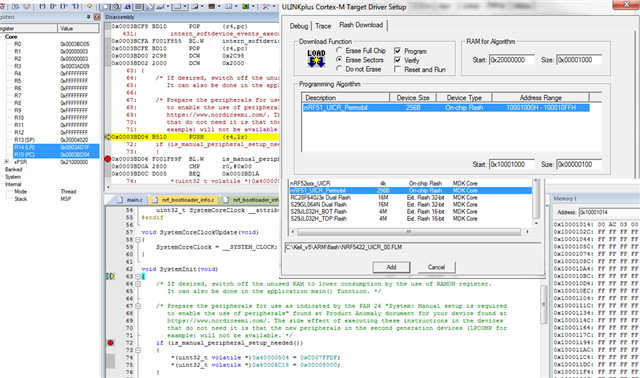Click the yellow PC arrow in Disassembly window

pos(108,137)
